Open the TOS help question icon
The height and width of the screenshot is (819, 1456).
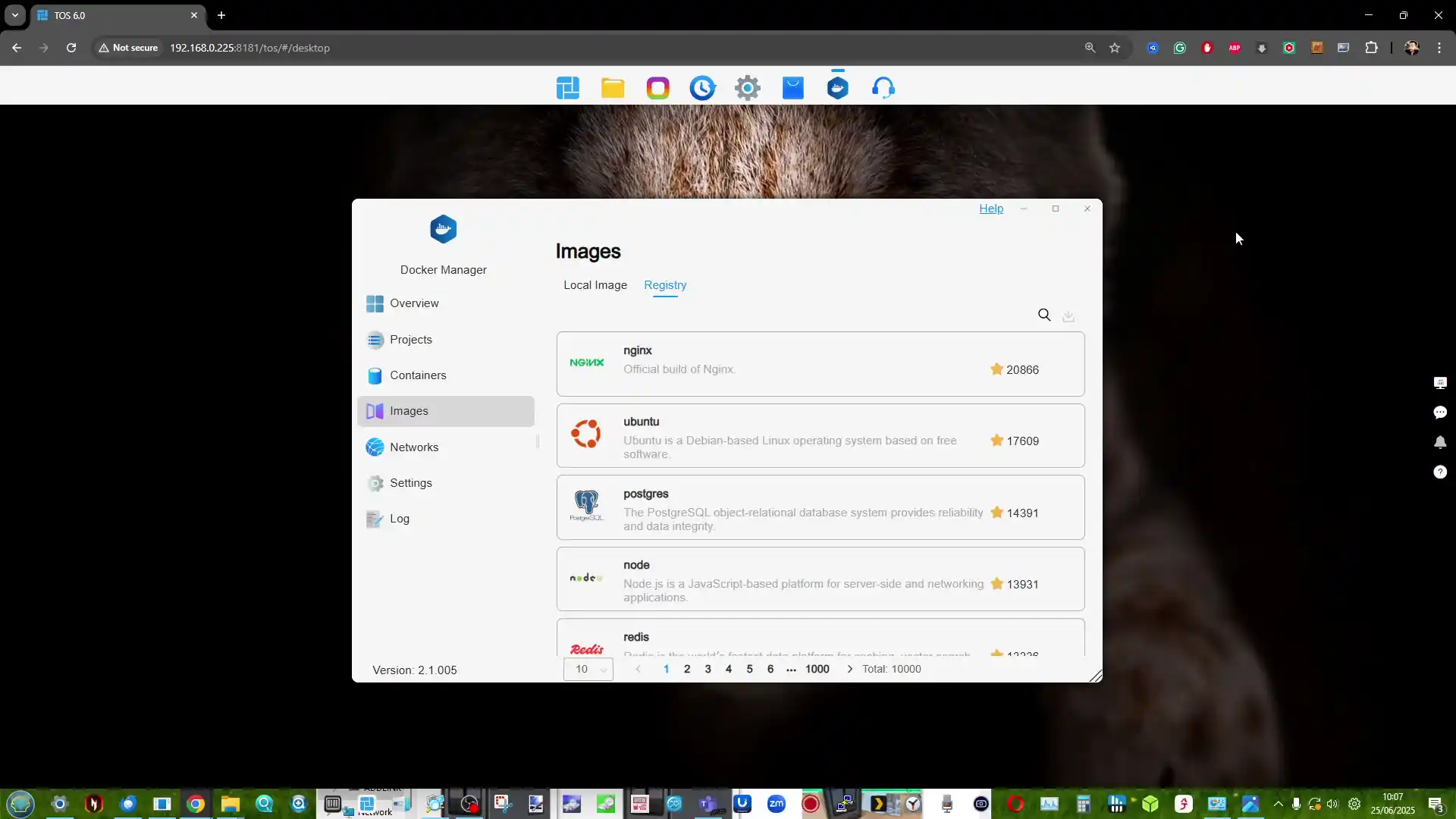(1440, 472)
